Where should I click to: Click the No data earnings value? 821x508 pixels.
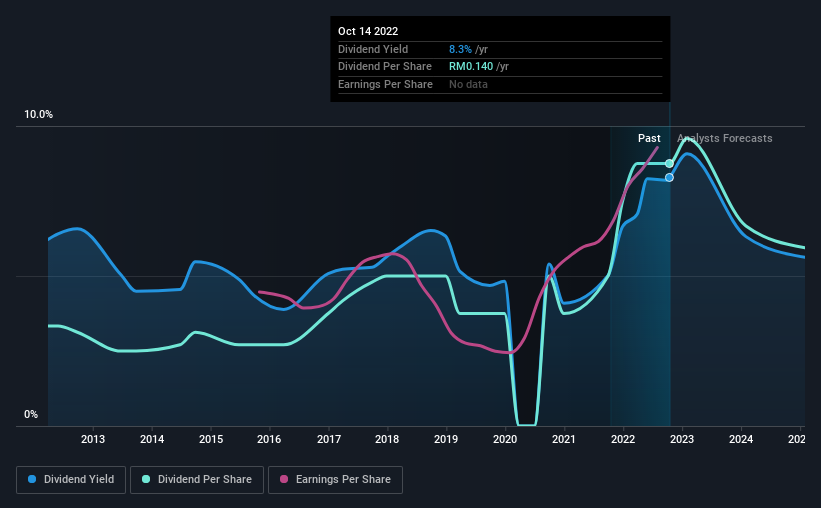pyautogui.click(x=468, y=84)
